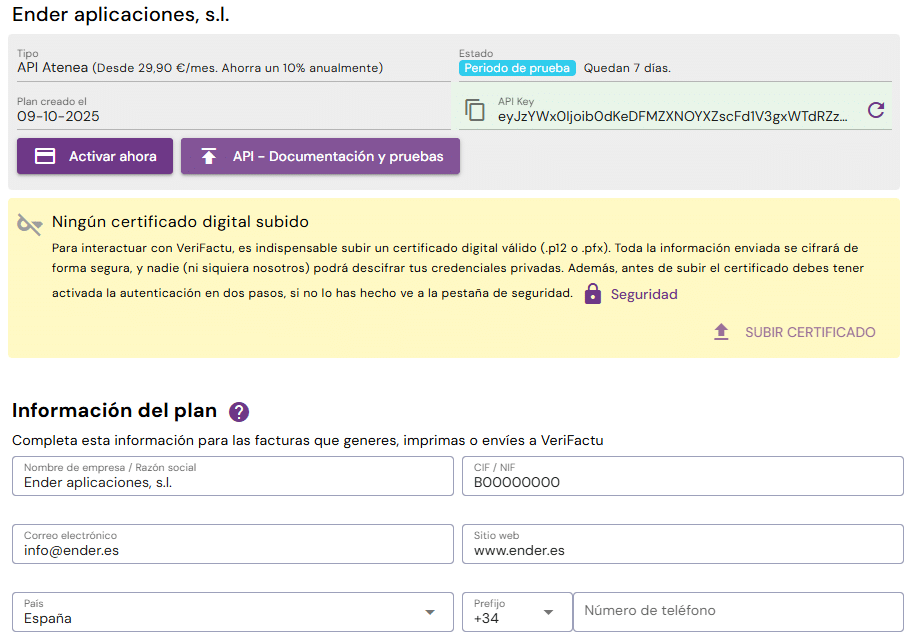Screen dimensions: 917x644
Task: Select the Correo electrónico input
Action: tap(232, 550)
